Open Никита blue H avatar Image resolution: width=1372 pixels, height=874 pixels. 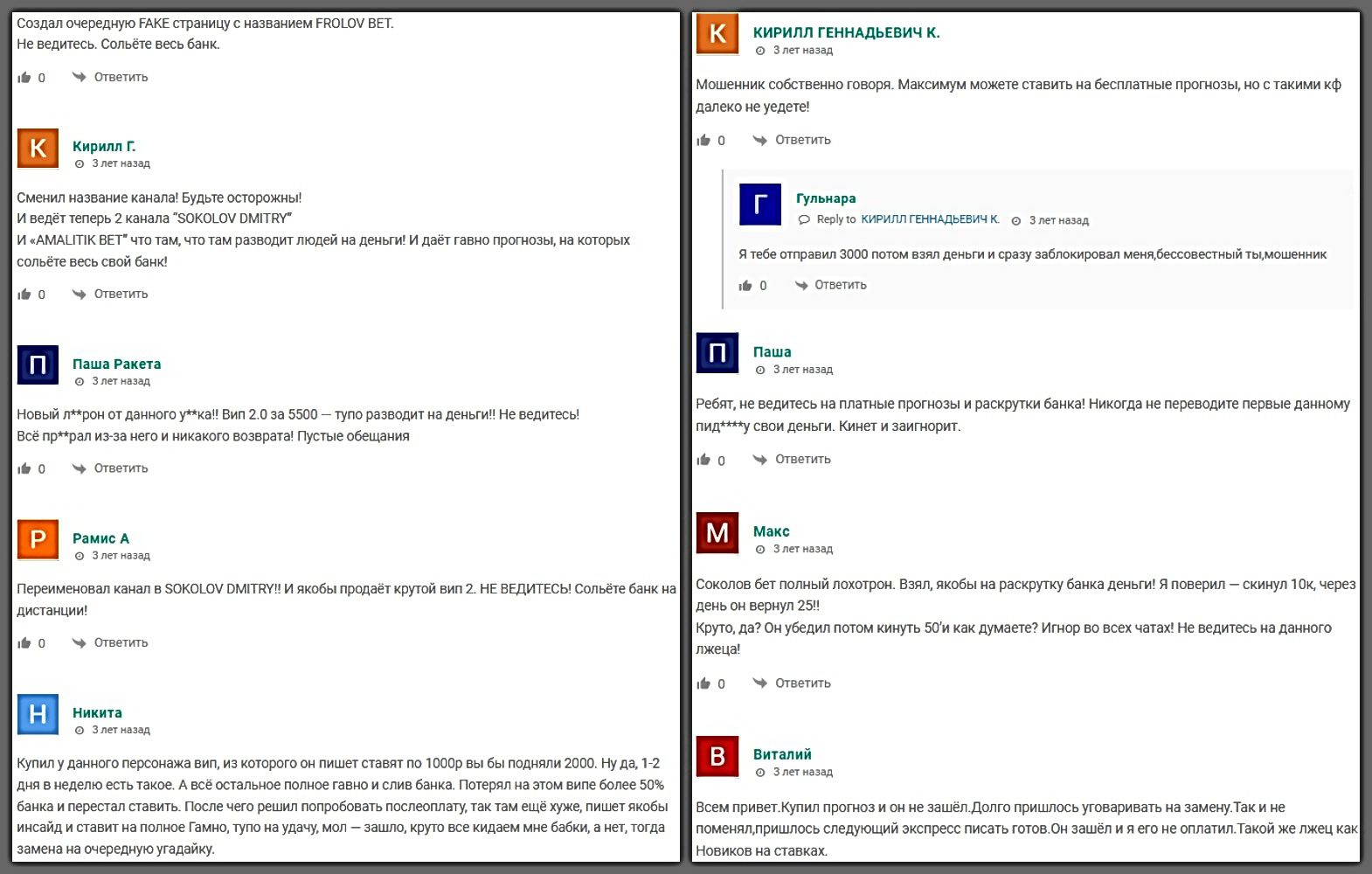(x=38, y=714)
